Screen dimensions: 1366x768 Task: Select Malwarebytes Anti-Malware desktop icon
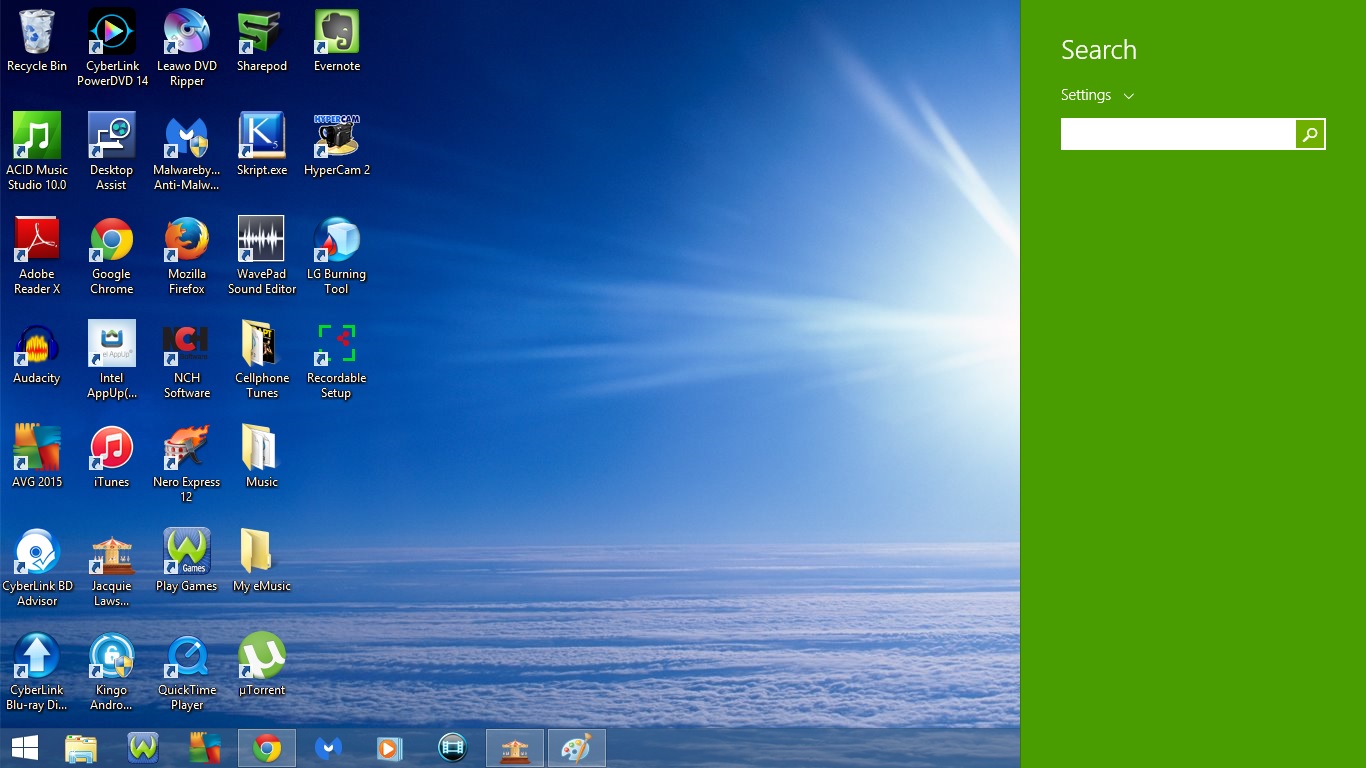(187, 152)
